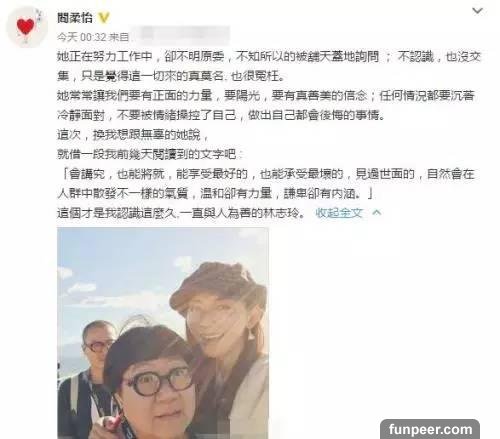This screenshot has width=500, height=439.
Task: Click the up chevron beside 收起全文
Action: click(x=377, y=212)
